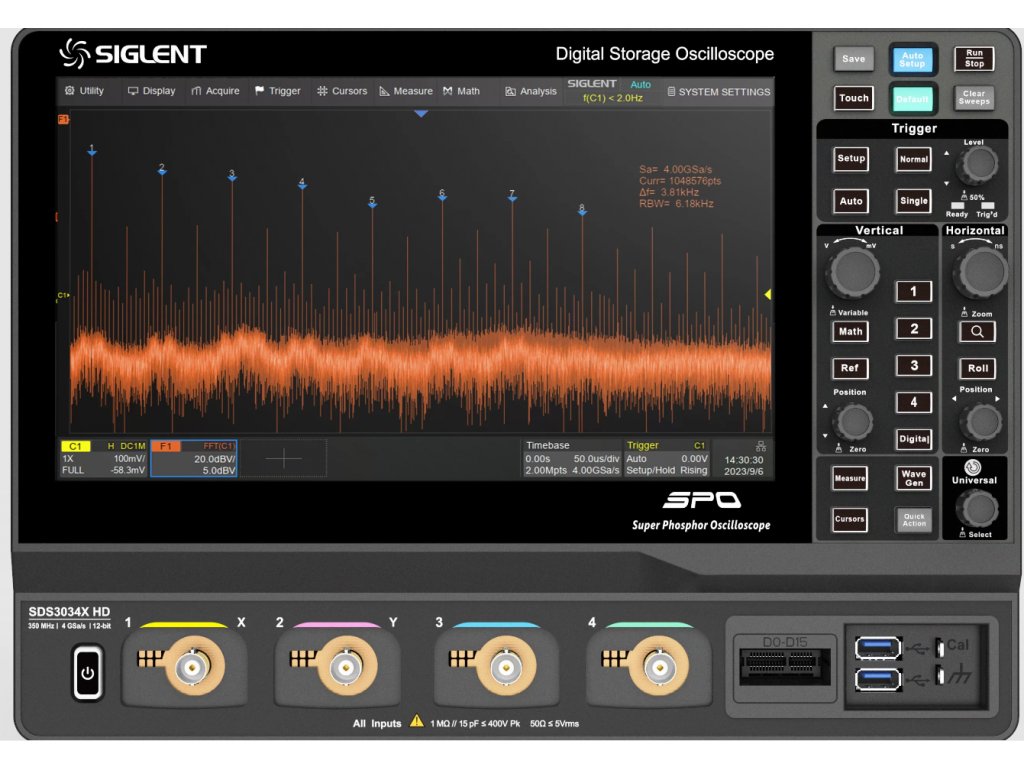Open the Trigger menu in menu bar

tap(278, 91)
